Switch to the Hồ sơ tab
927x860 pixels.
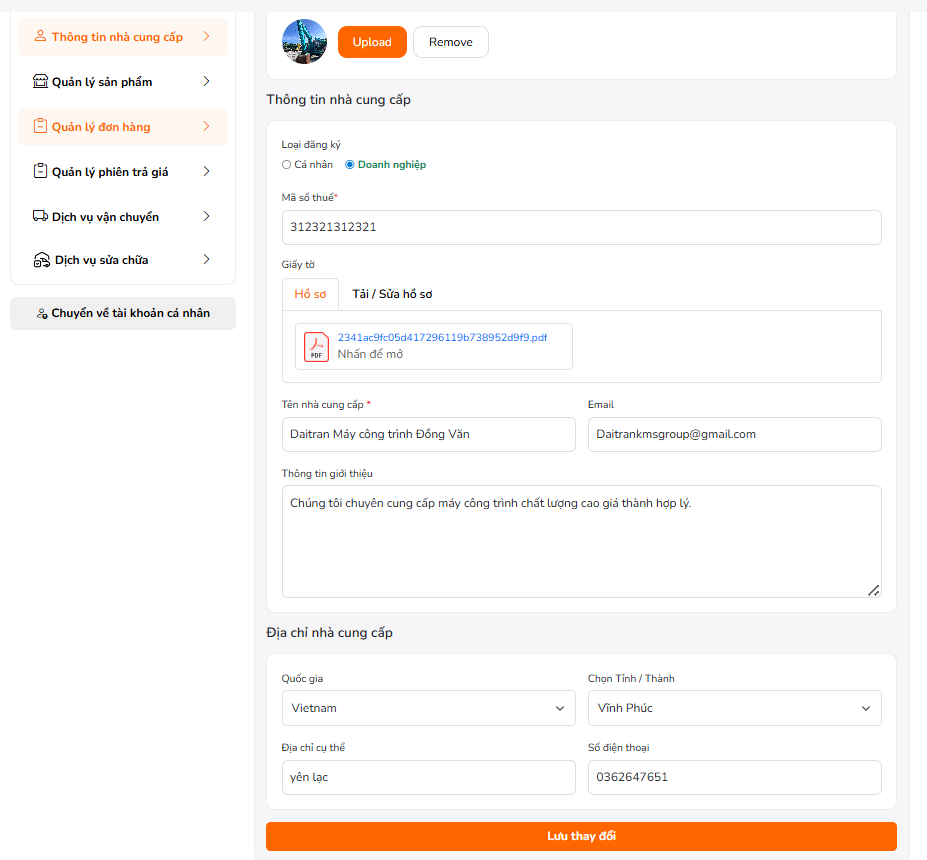pyautogui.click(x=310, y=294)
